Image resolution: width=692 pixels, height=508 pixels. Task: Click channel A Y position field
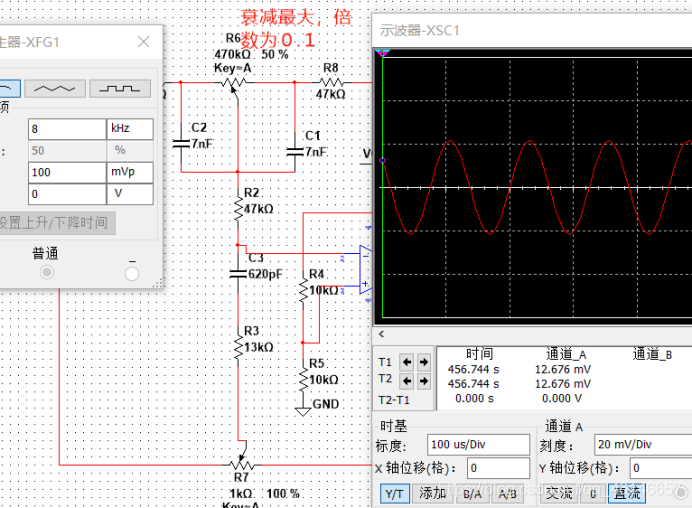tap(661, 468)
